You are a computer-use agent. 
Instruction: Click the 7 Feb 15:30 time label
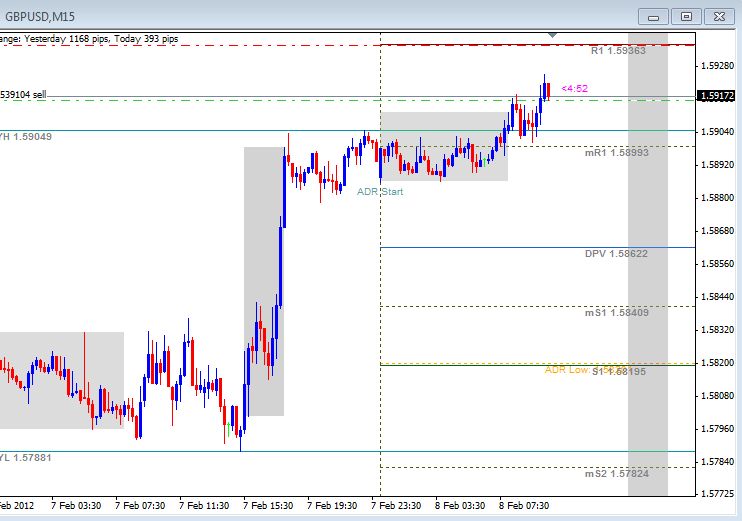[x=268, y=505]
